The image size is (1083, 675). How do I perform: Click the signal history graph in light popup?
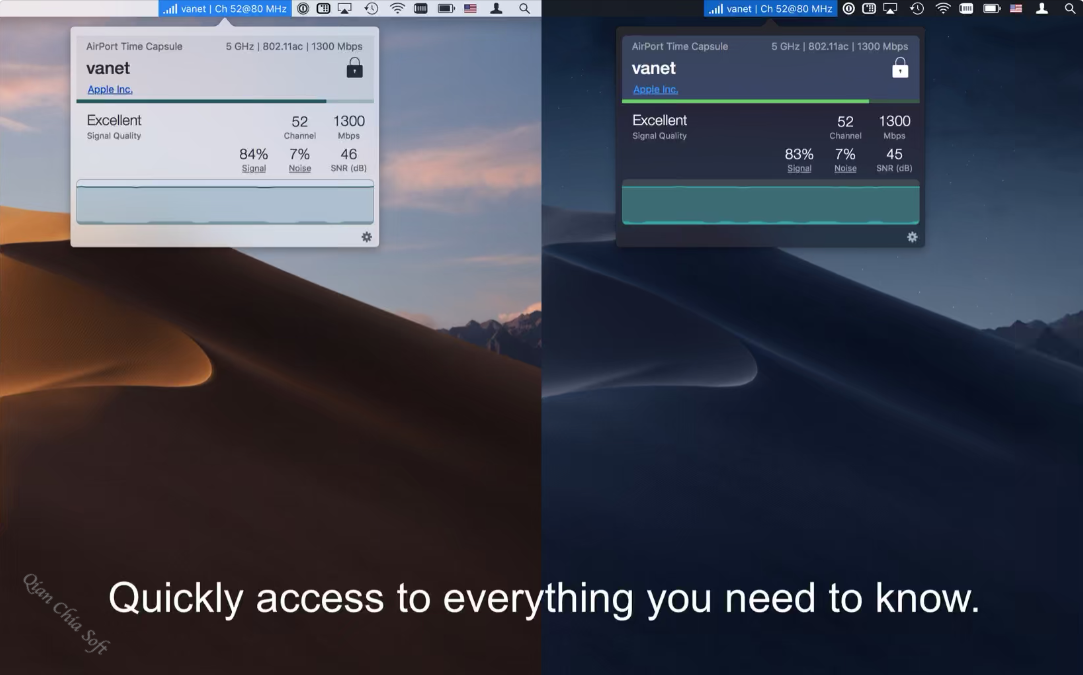[x=225, y=202]
